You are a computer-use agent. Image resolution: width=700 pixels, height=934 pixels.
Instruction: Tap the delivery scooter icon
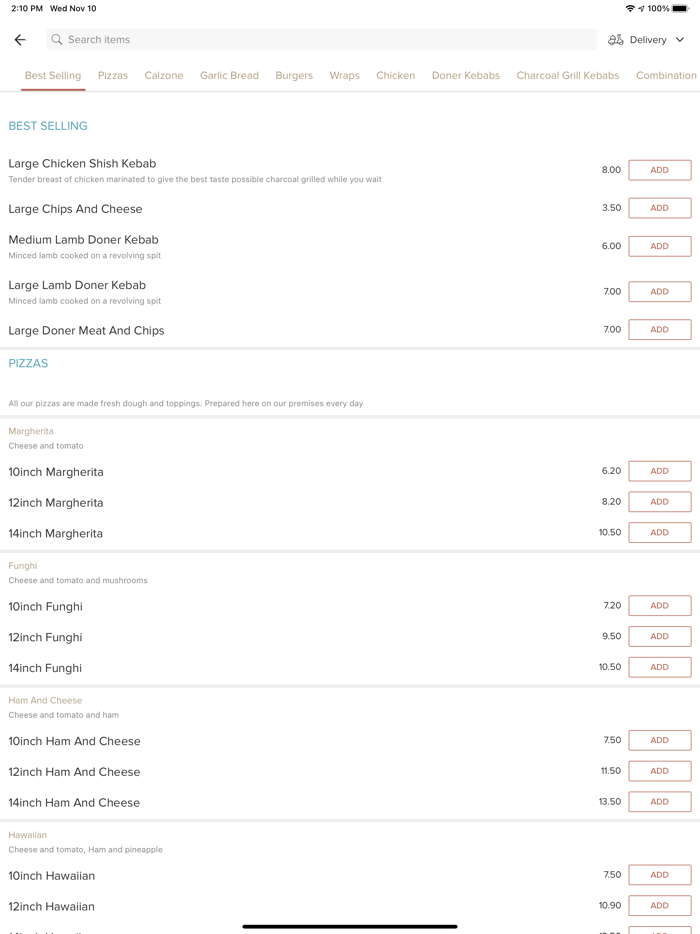pos(616,40)
